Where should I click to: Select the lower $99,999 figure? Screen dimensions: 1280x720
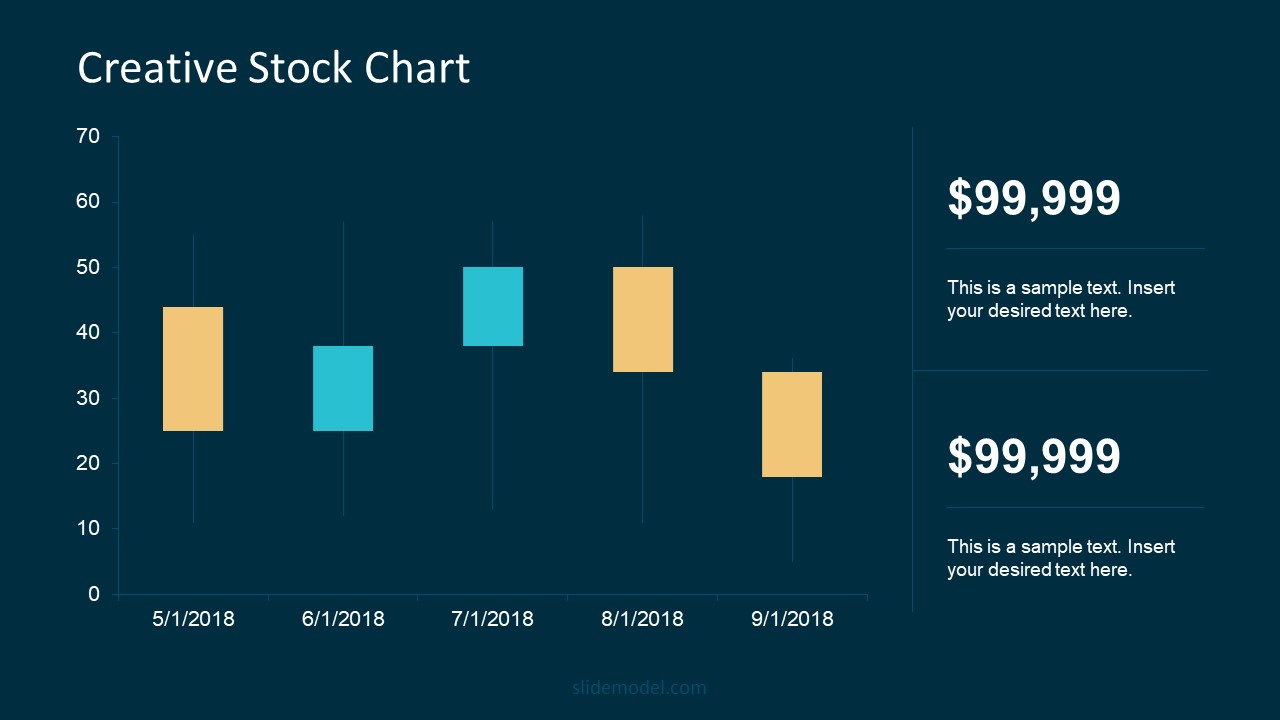tap(1034, 456)
